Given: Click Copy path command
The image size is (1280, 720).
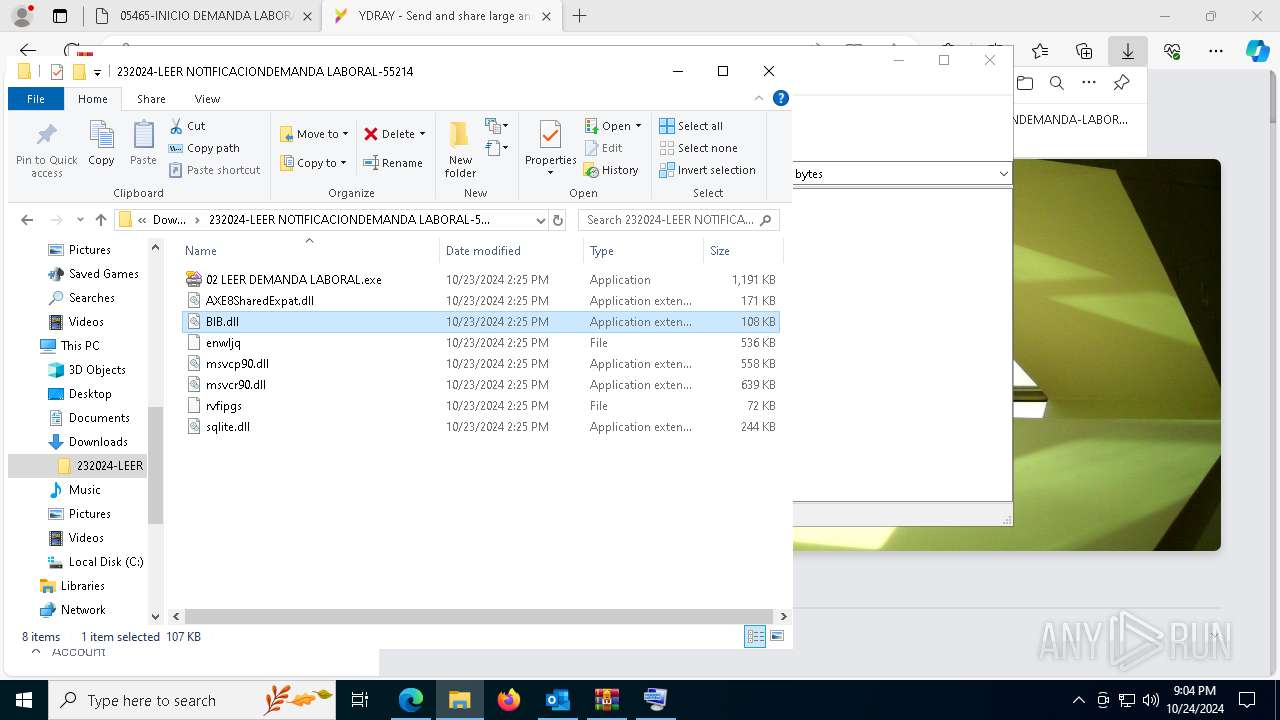Looking at the screenshot, I should [x=204, y=148].
